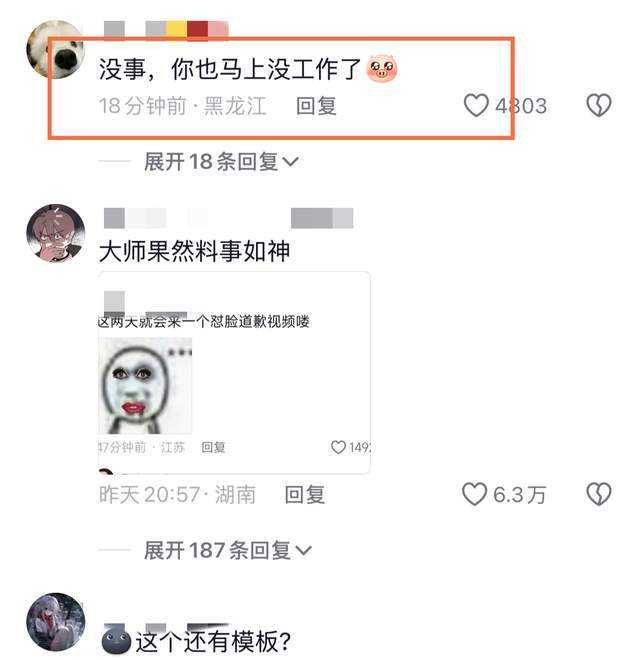
Task: Reply to the 湖南 comment
Action: click(305, 495)
